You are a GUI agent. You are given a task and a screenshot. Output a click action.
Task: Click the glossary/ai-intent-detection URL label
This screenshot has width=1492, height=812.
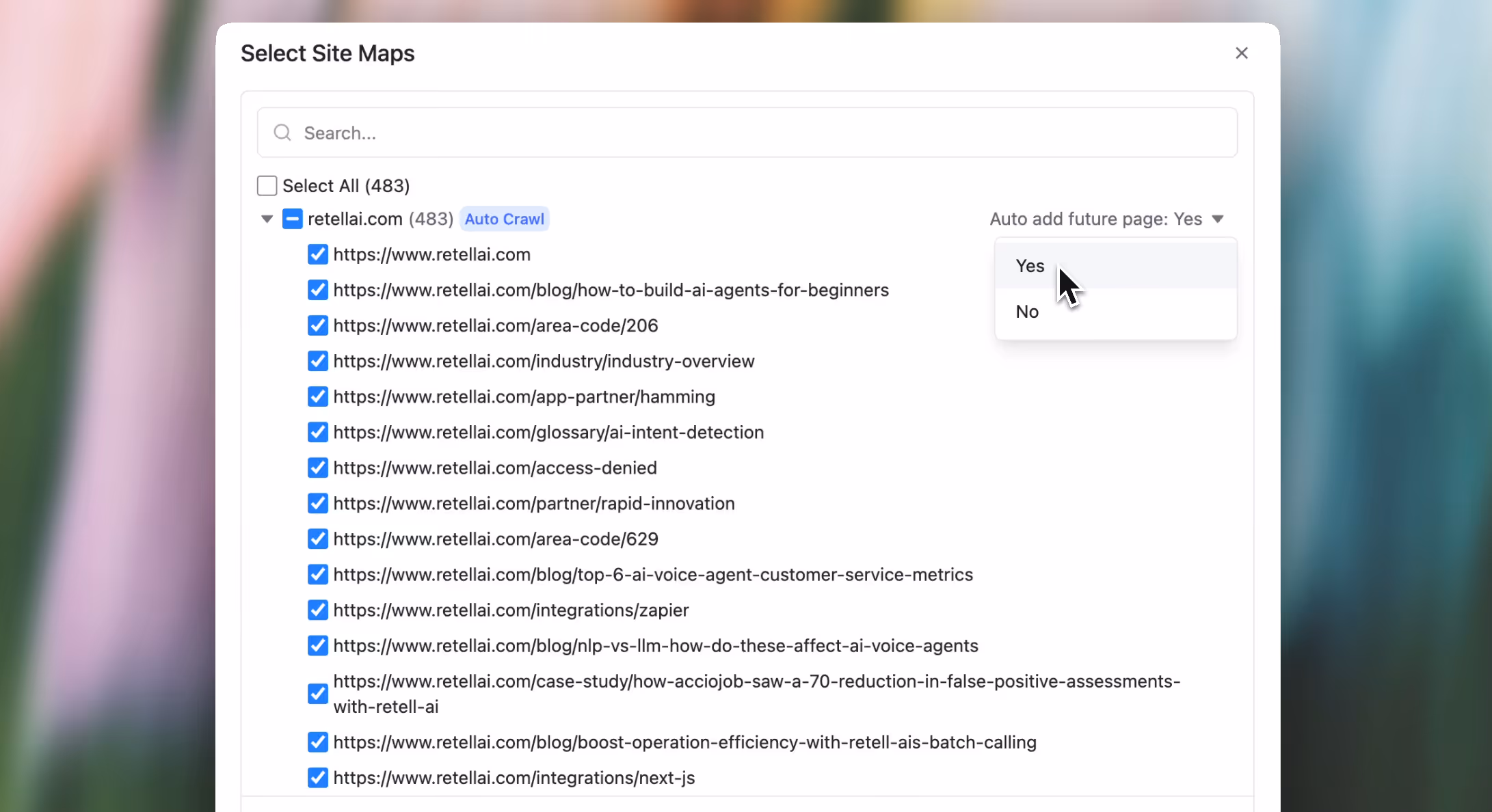548,432
